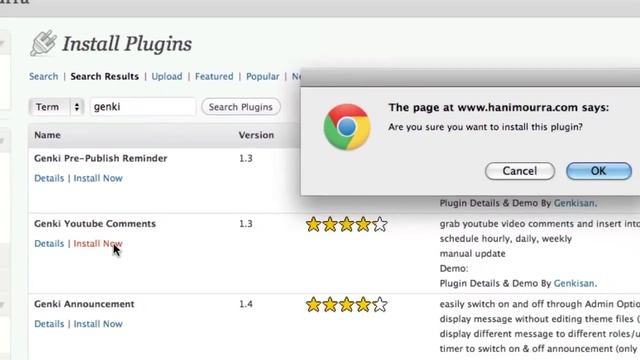Open Genkisan link in Youtube Comments description
640x360 pixels.
574,283
